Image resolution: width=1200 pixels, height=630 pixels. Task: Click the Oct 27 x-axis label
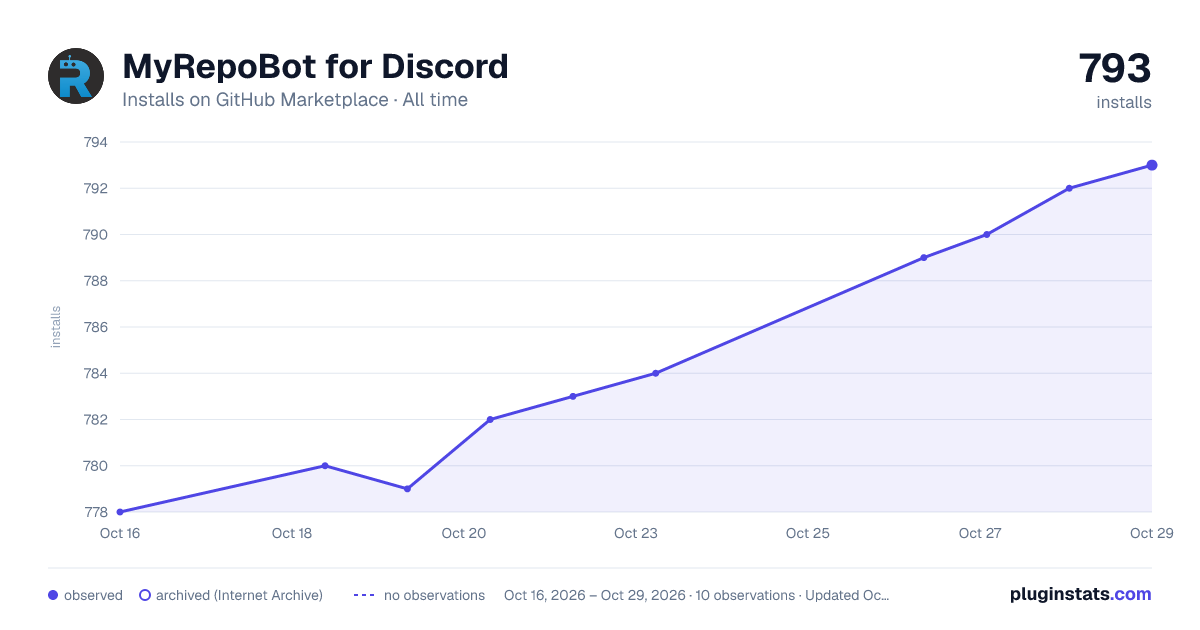tap(980, 533)
